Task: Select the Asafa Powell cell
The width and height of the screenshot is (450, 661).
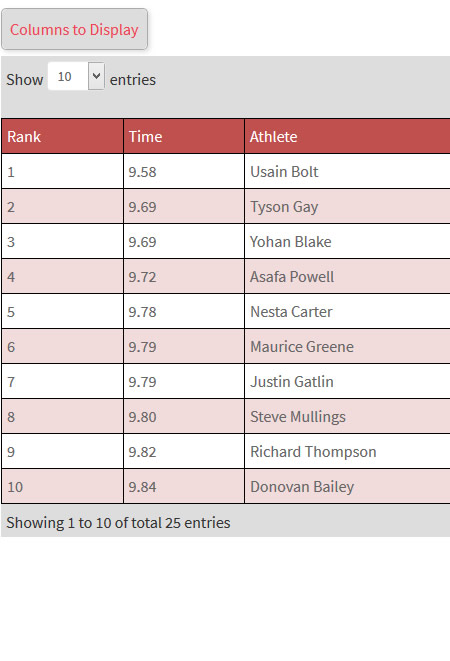Action: pos(348,276)
